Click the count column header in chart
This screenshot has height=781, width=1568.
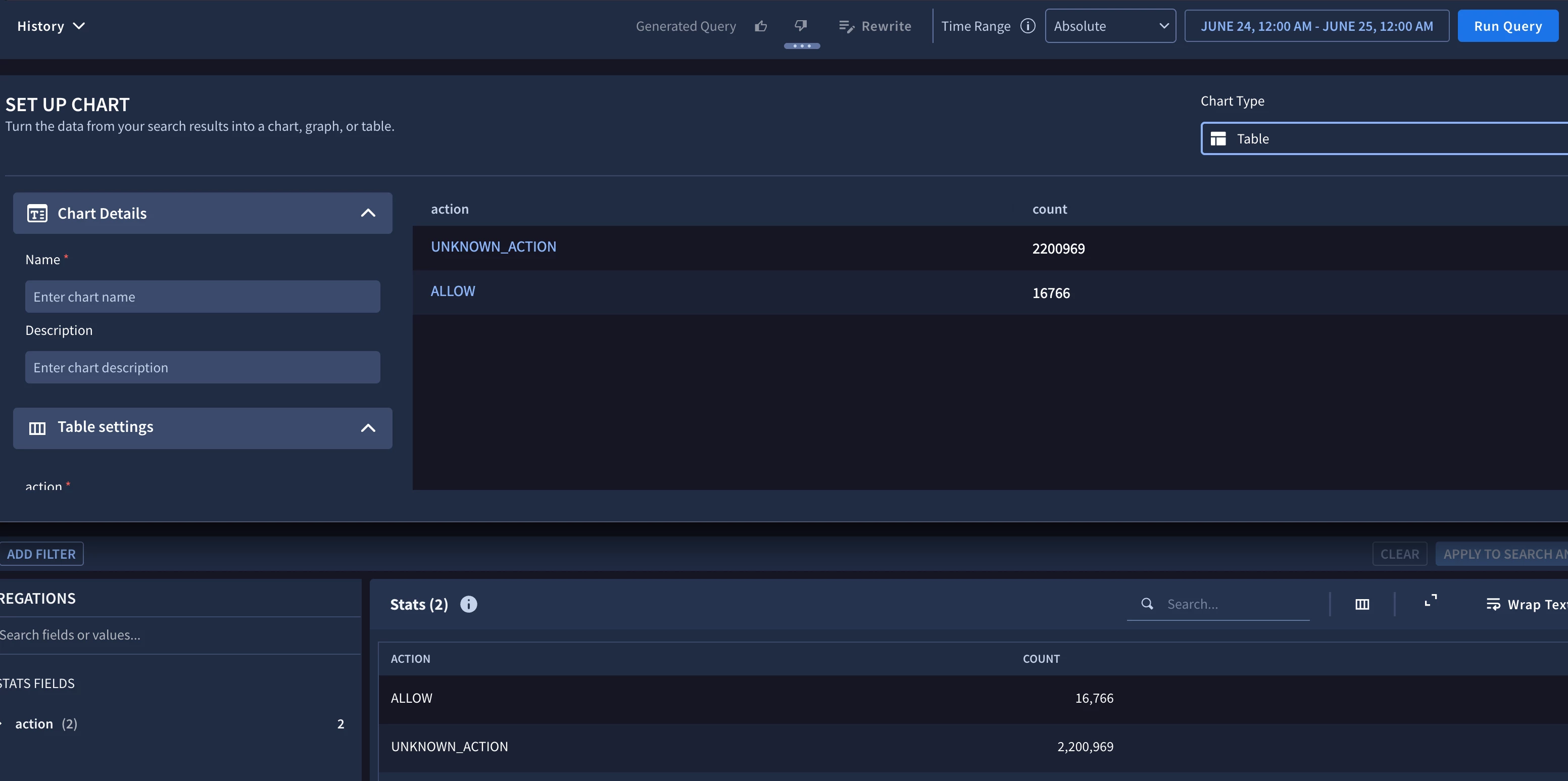click(1049, 209)
